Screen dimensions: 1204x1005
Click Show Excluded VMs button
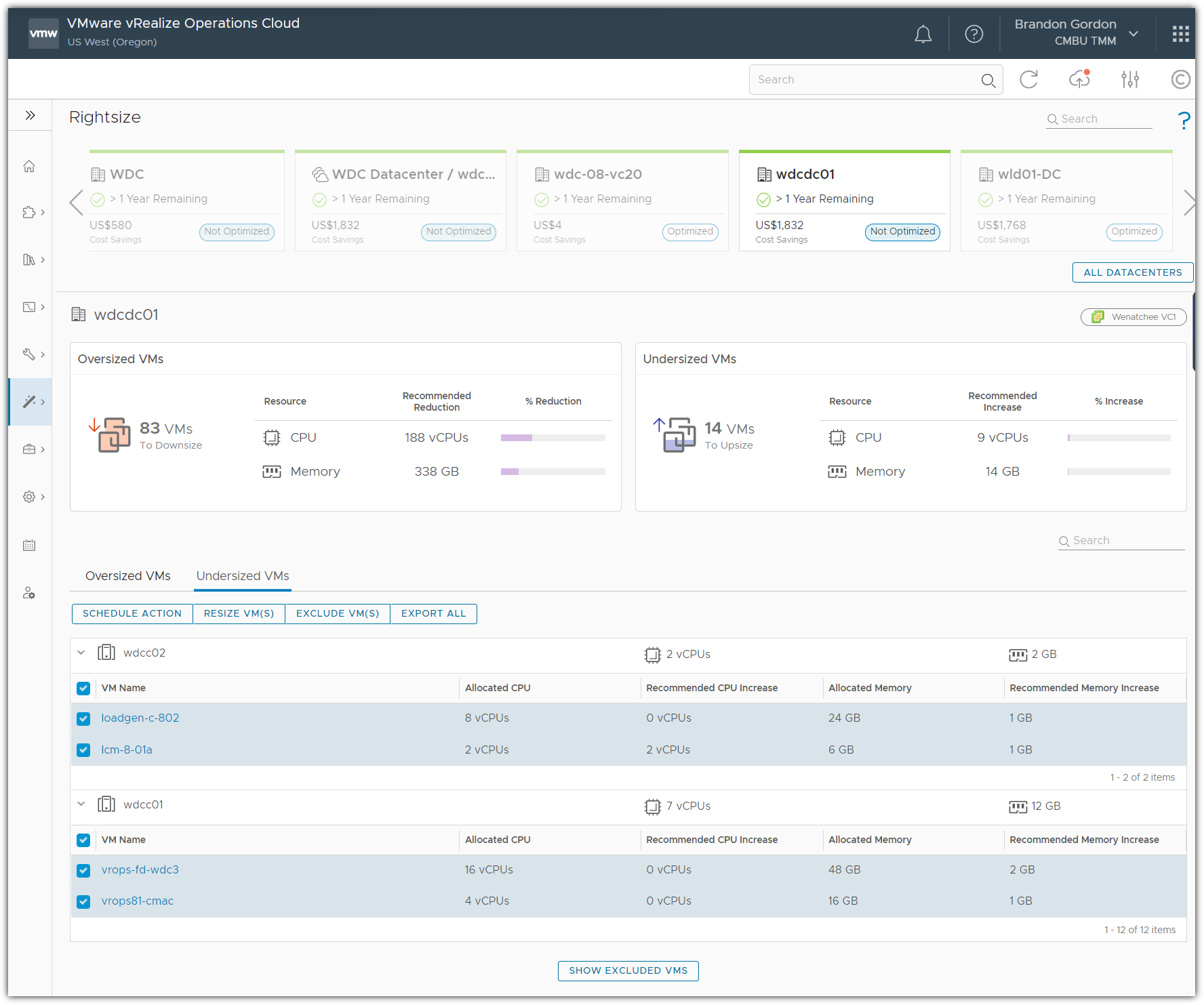tap(628, 971)
